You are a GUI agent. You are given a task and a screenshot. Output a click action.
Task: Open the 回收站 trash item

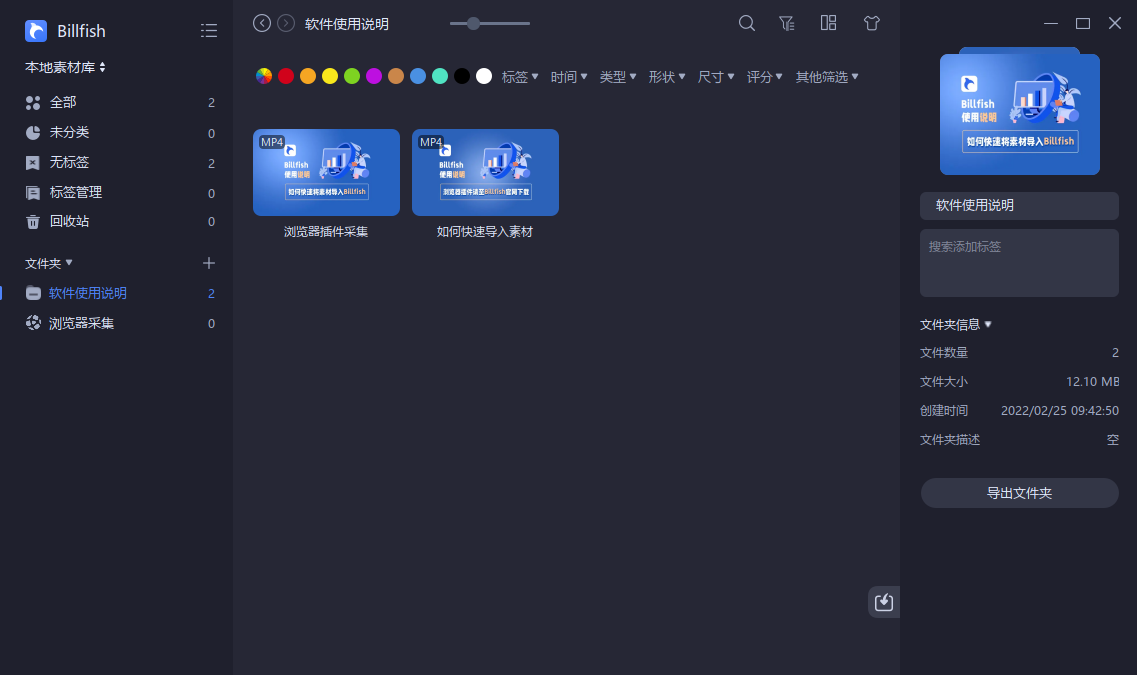point(69,221)
